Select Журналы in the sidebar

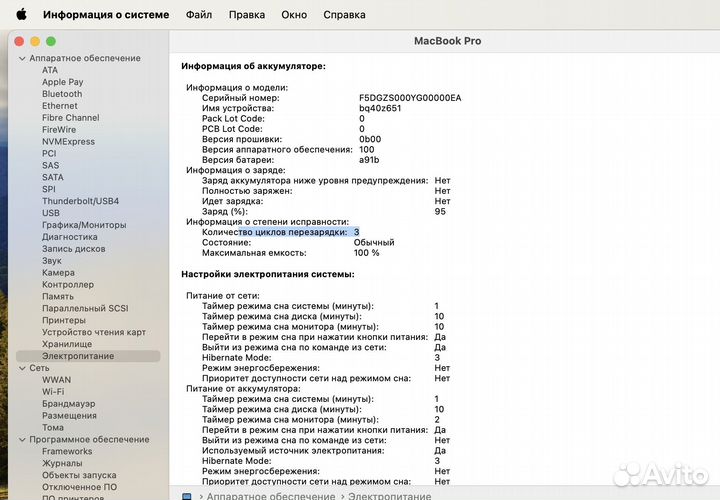[62, 464]
